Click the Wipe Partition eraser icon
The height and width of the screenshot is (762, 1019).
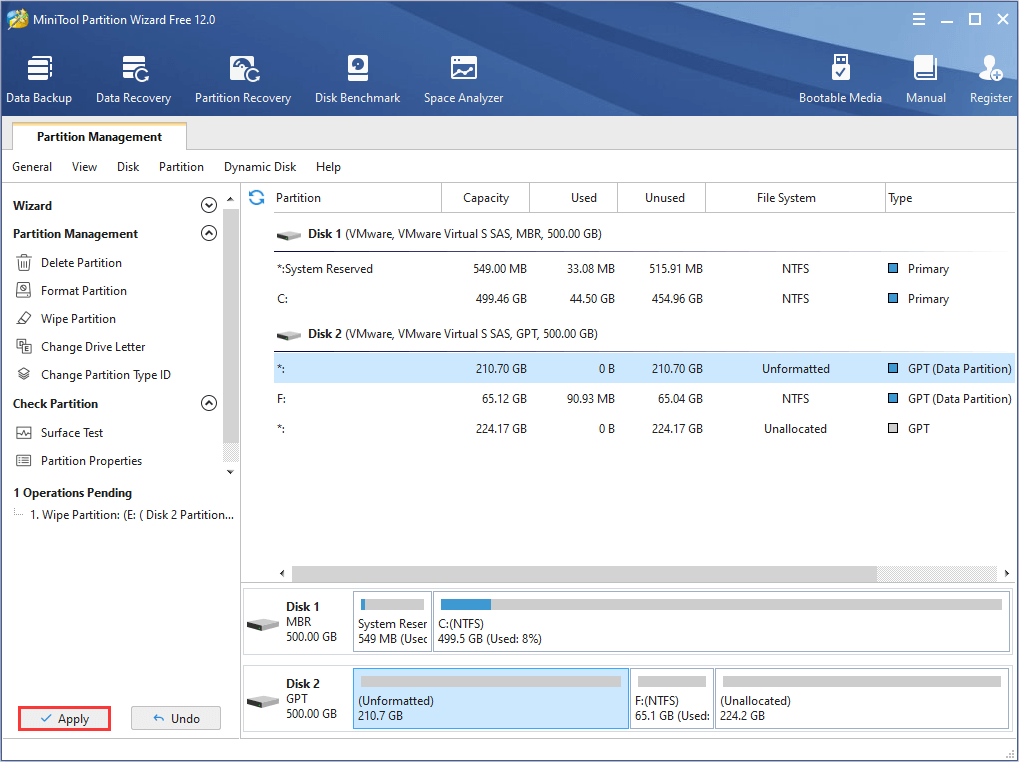tap(24, 318)
